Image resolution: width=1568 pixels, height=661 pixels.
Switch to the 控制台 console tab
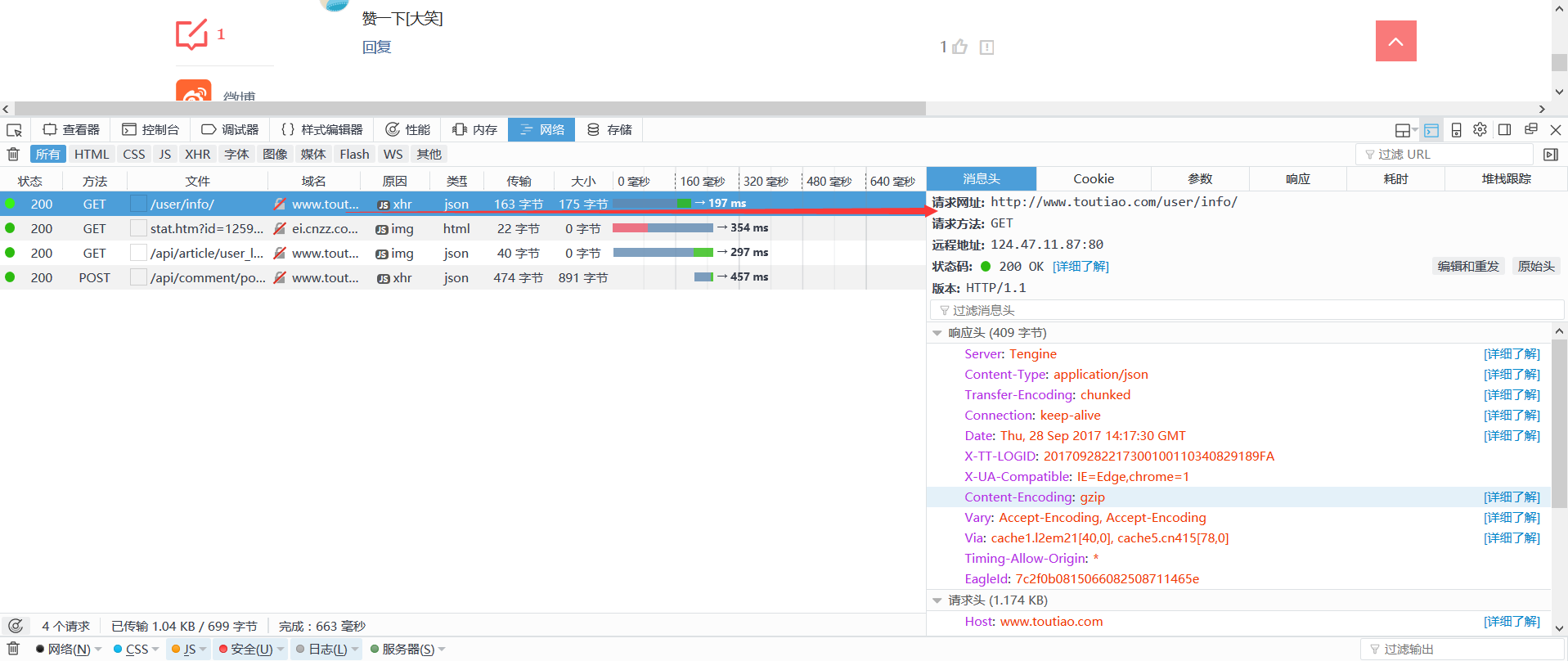(151, 129)
